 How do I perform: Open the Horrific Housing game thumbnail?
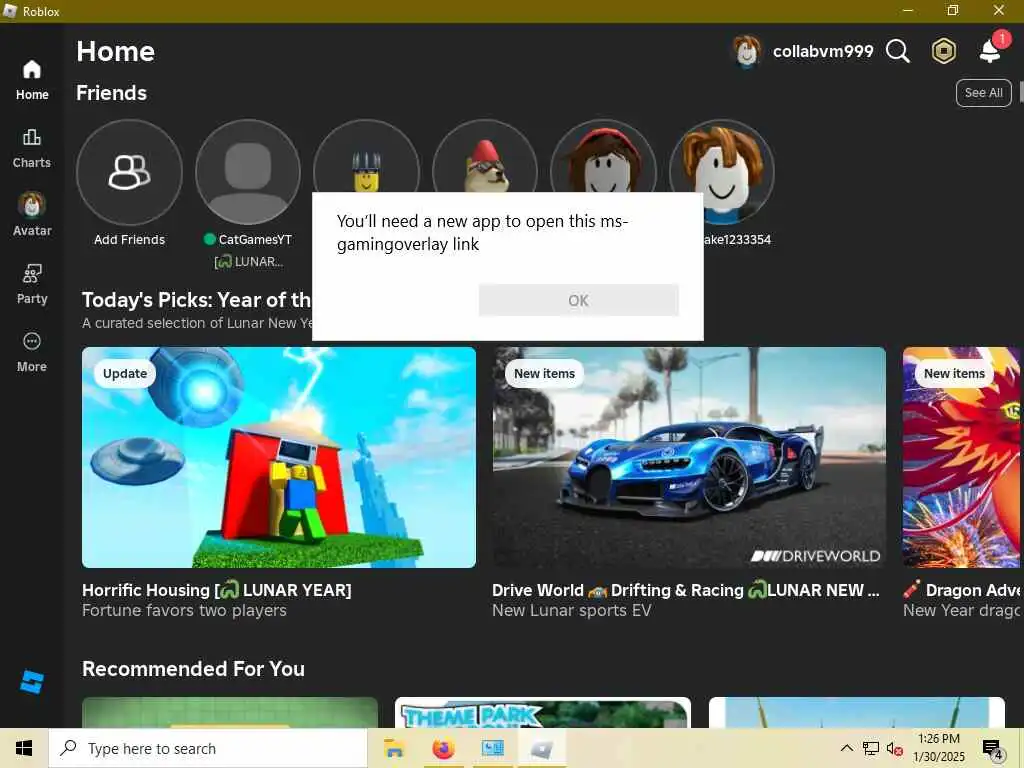(279, 457)
